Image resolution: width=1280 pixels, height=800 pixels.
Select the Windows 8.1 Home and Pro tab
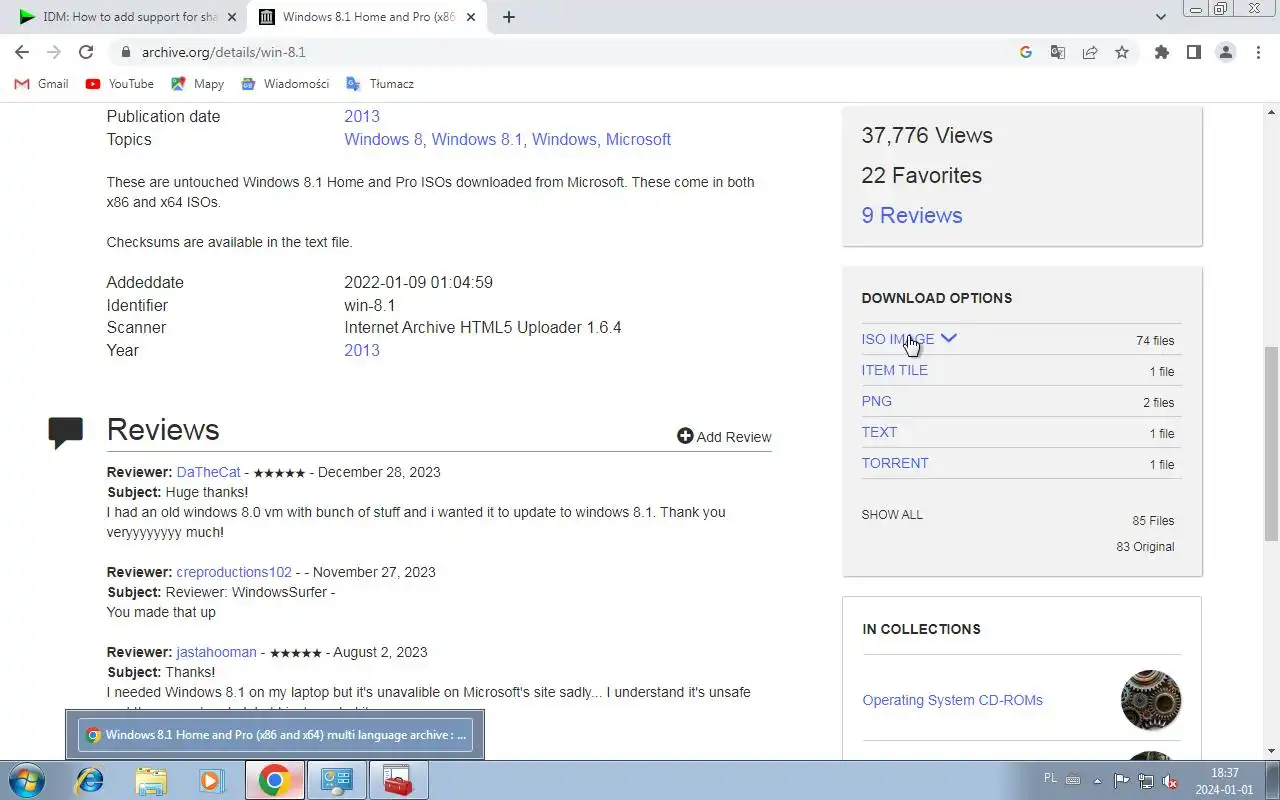coord(368,17)
